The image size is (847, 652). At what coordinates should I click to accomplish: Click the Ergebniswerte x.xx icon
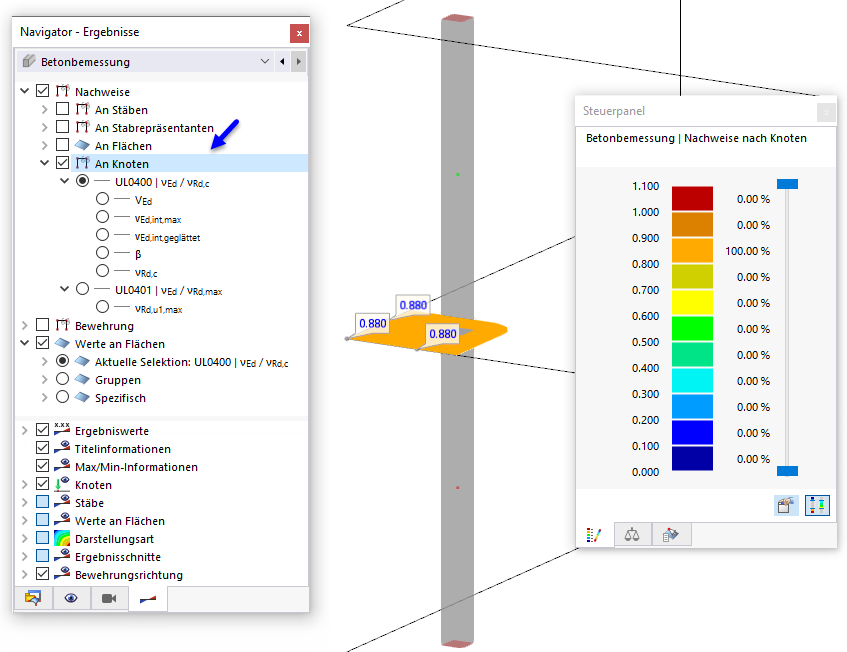pyautogui.click(x=62, y=429)
